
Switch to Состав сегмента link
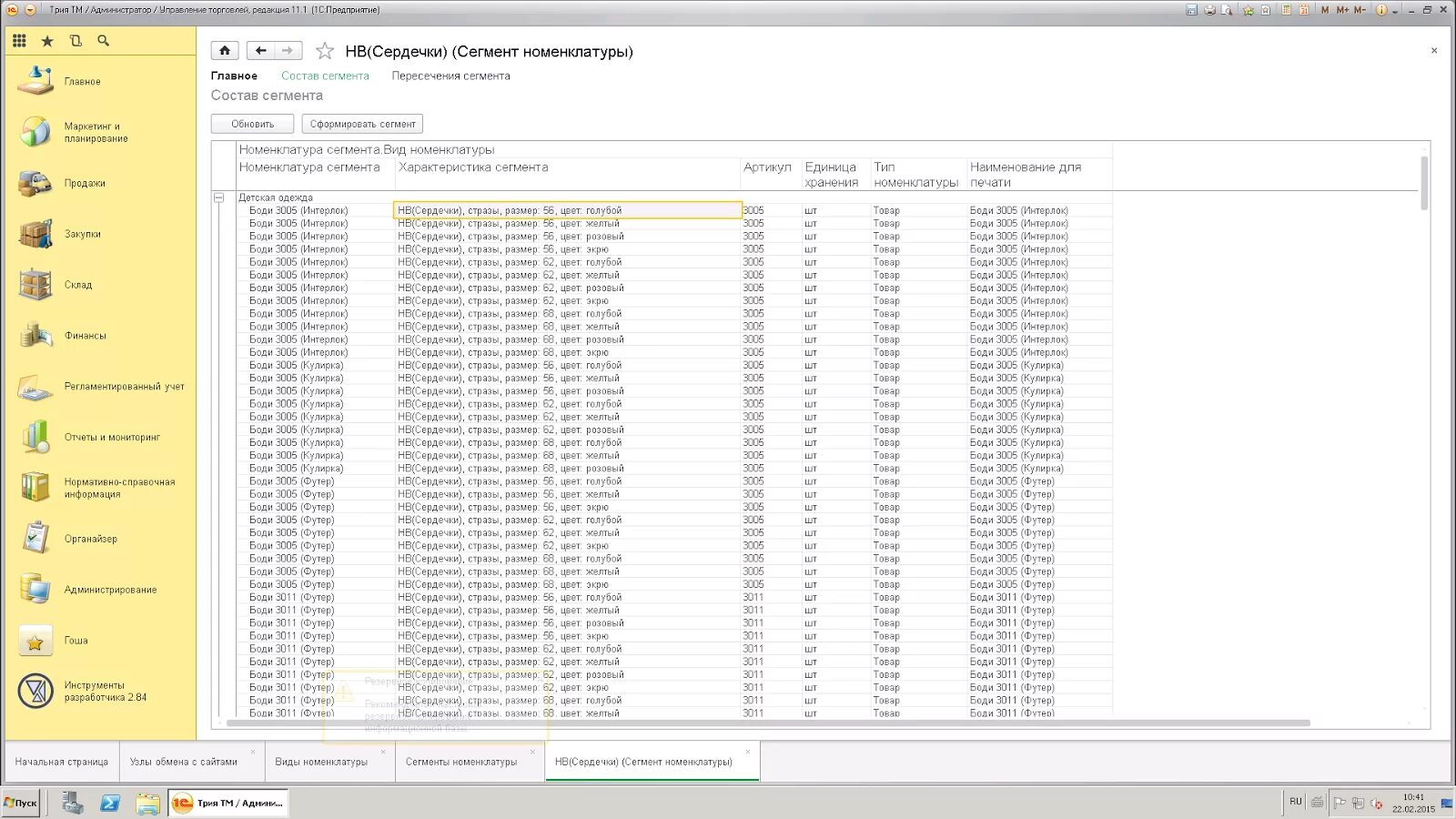coord(325,76)
